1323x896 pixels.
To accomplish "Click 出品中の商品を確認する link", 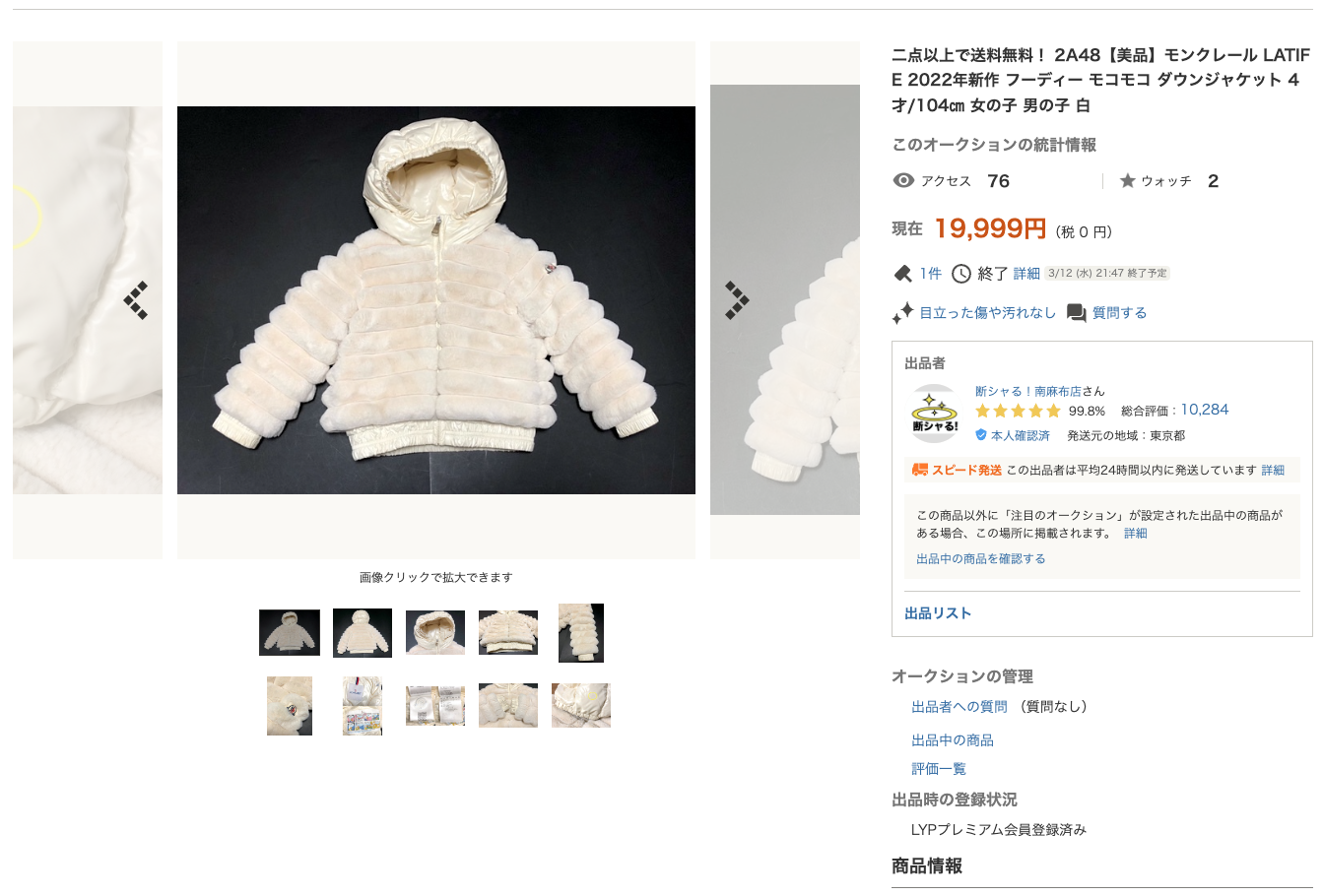I will [981, 558].
